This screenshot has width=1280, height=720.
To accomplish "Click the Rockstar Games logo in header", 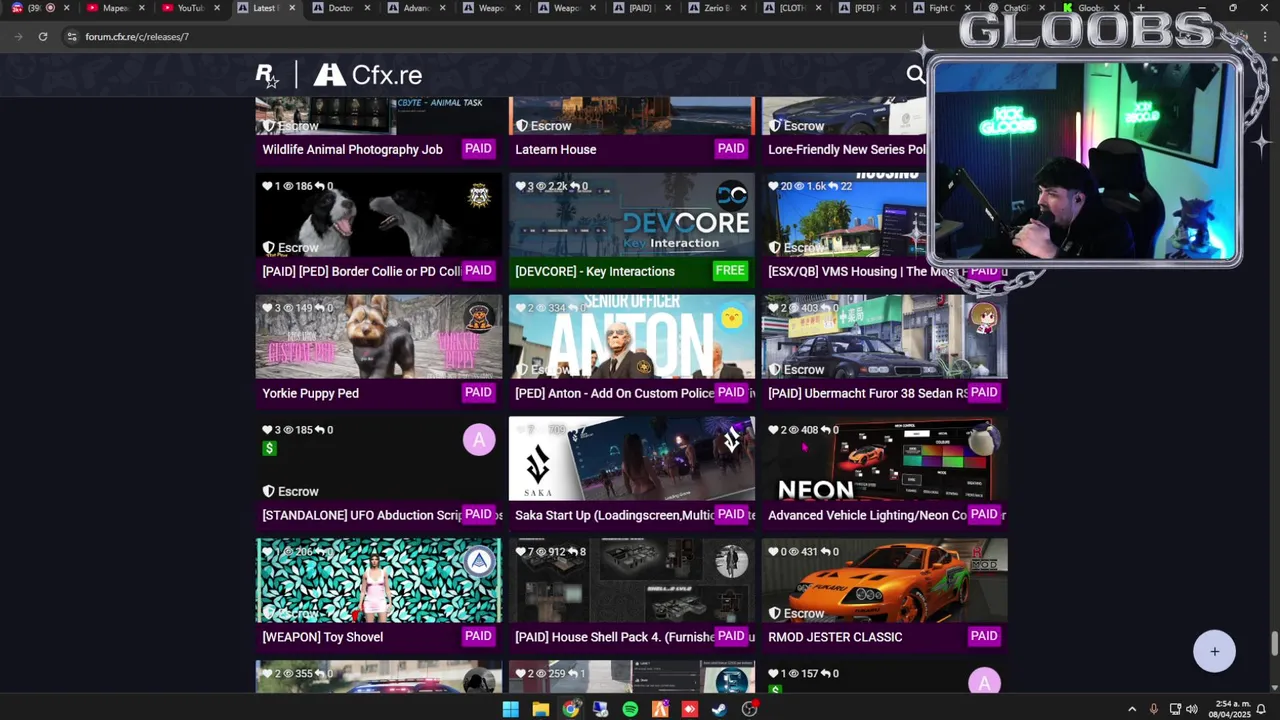I will coord(266,75).
